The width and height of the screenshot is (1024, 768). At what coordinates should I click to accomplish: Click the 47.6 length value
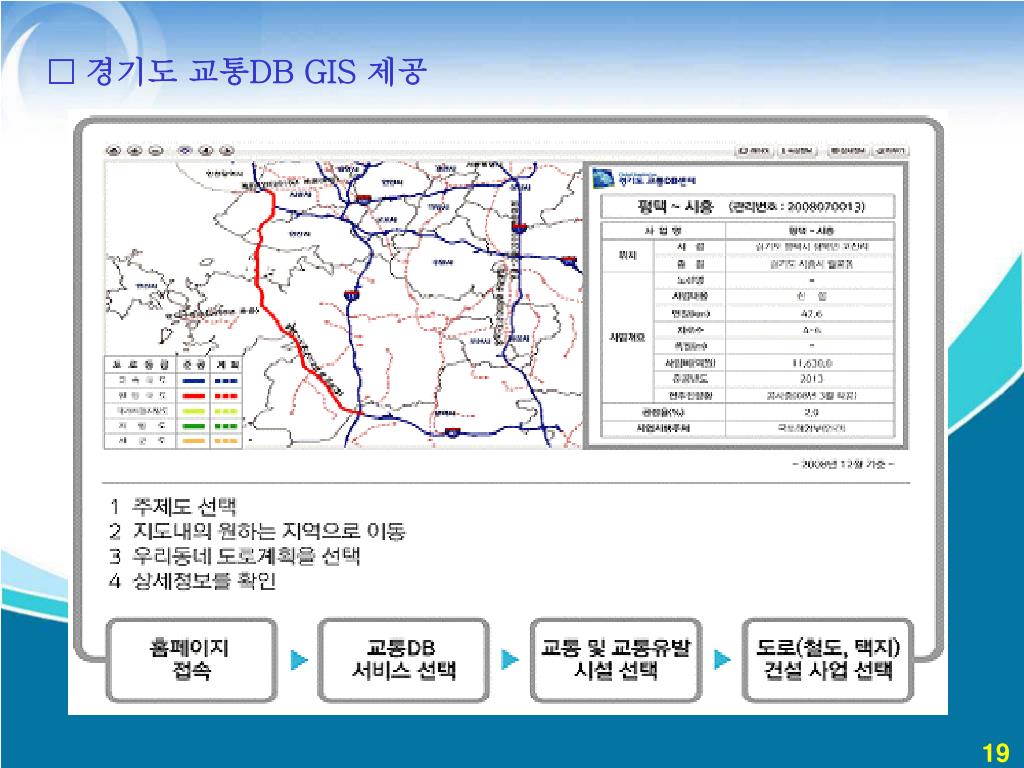[x=810, y=313]
